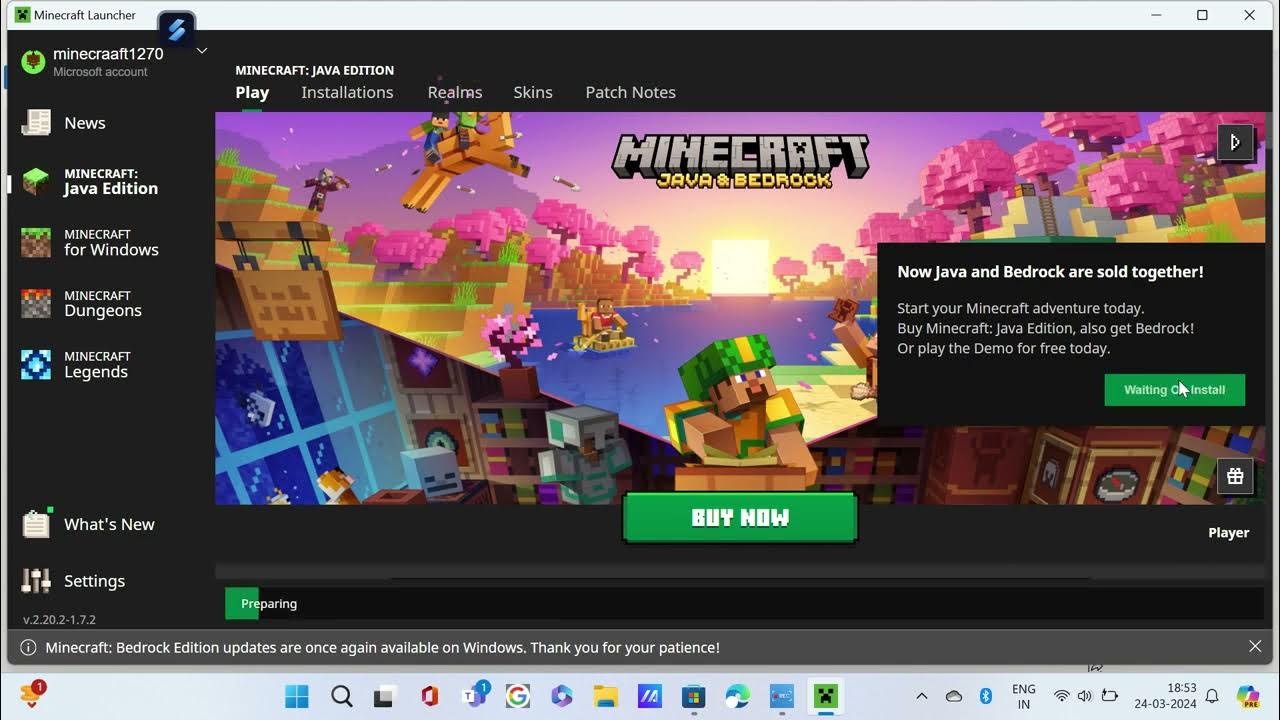Open the Windows Start menu
The image size is (1280, 720).
point(297,696)
